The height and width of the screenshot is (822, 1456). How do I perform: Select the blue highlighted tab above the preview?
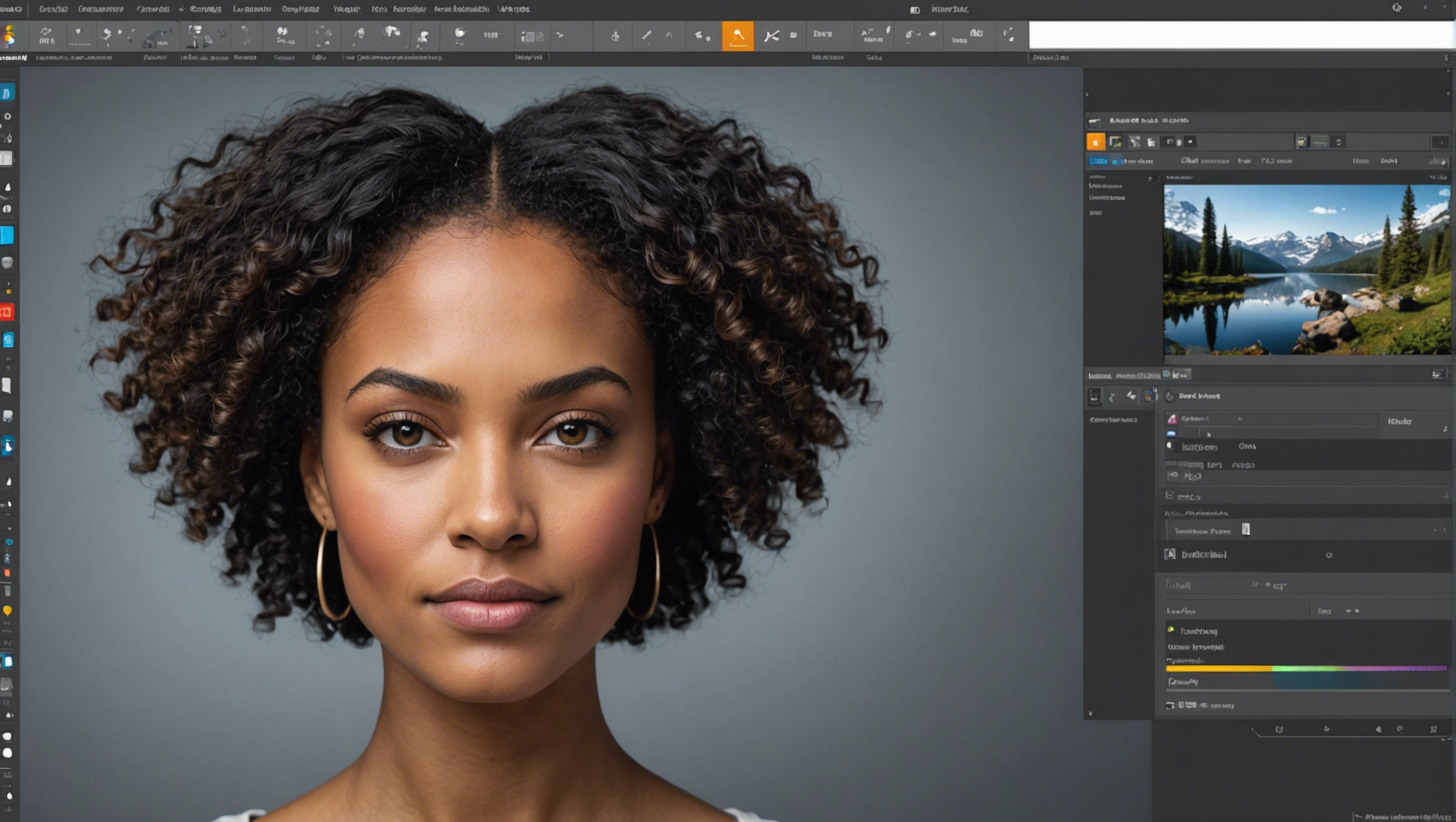pos(1098,161)
